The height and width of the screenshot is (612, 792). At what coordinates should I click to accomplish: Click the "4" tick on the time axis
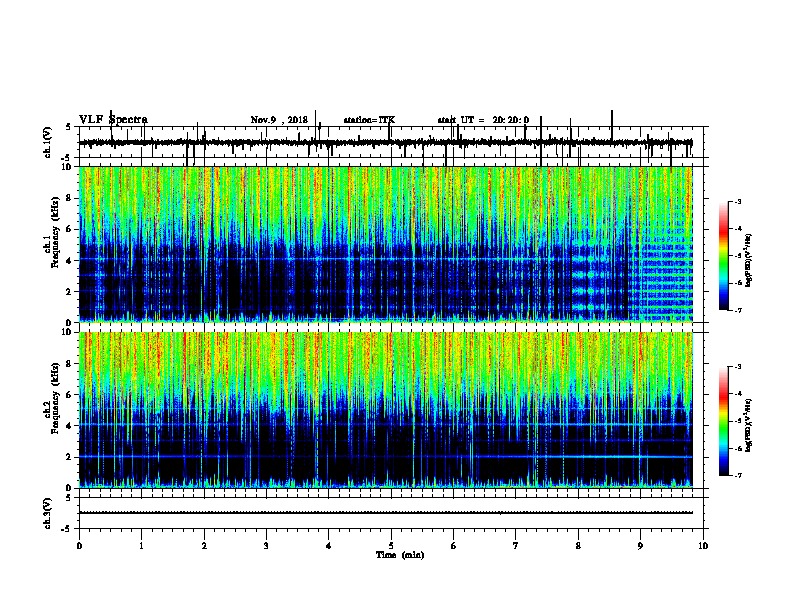328,546
